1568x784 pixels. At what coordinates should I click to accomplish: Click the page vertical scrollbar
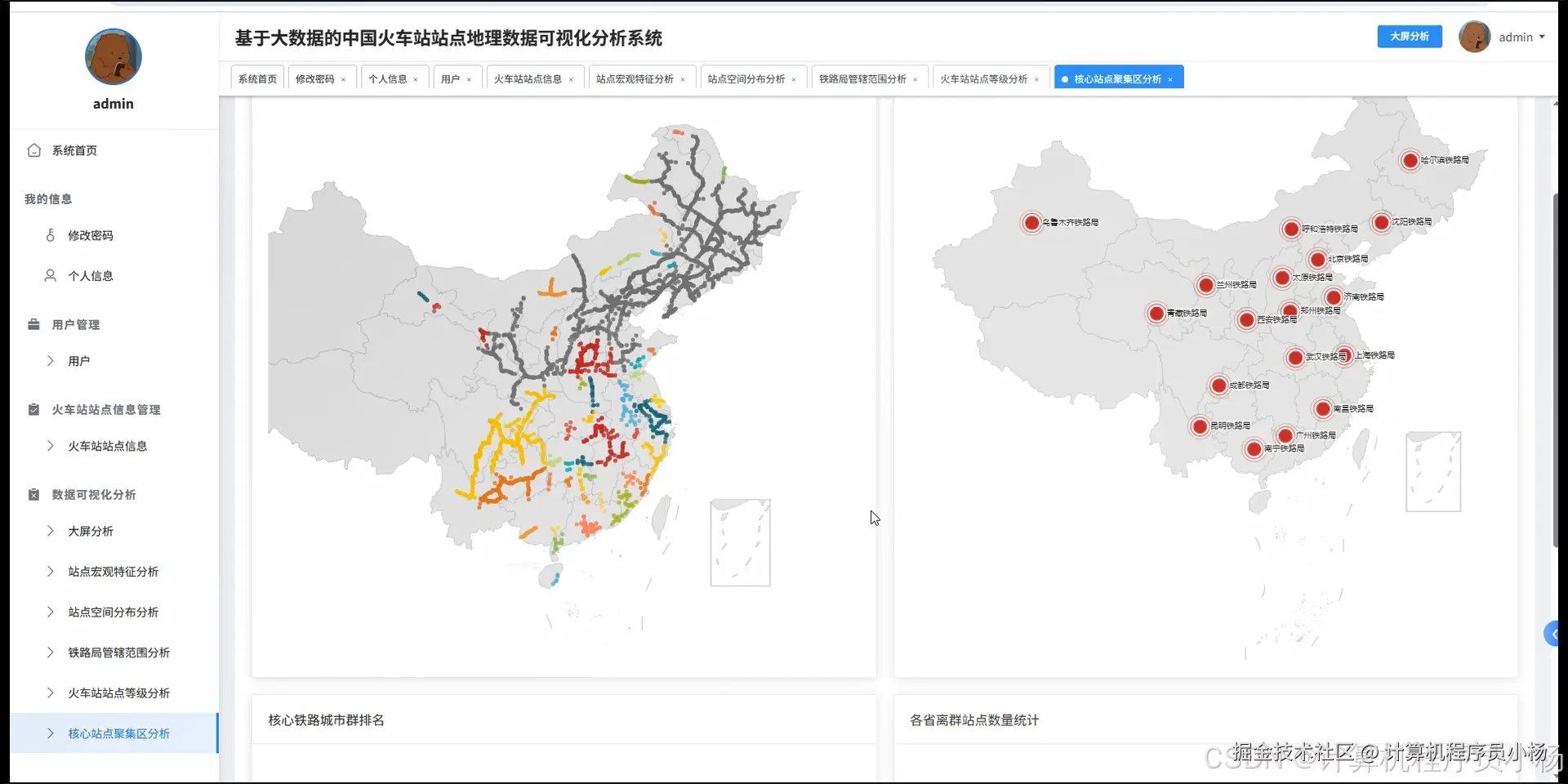(x=1556, y=369)
